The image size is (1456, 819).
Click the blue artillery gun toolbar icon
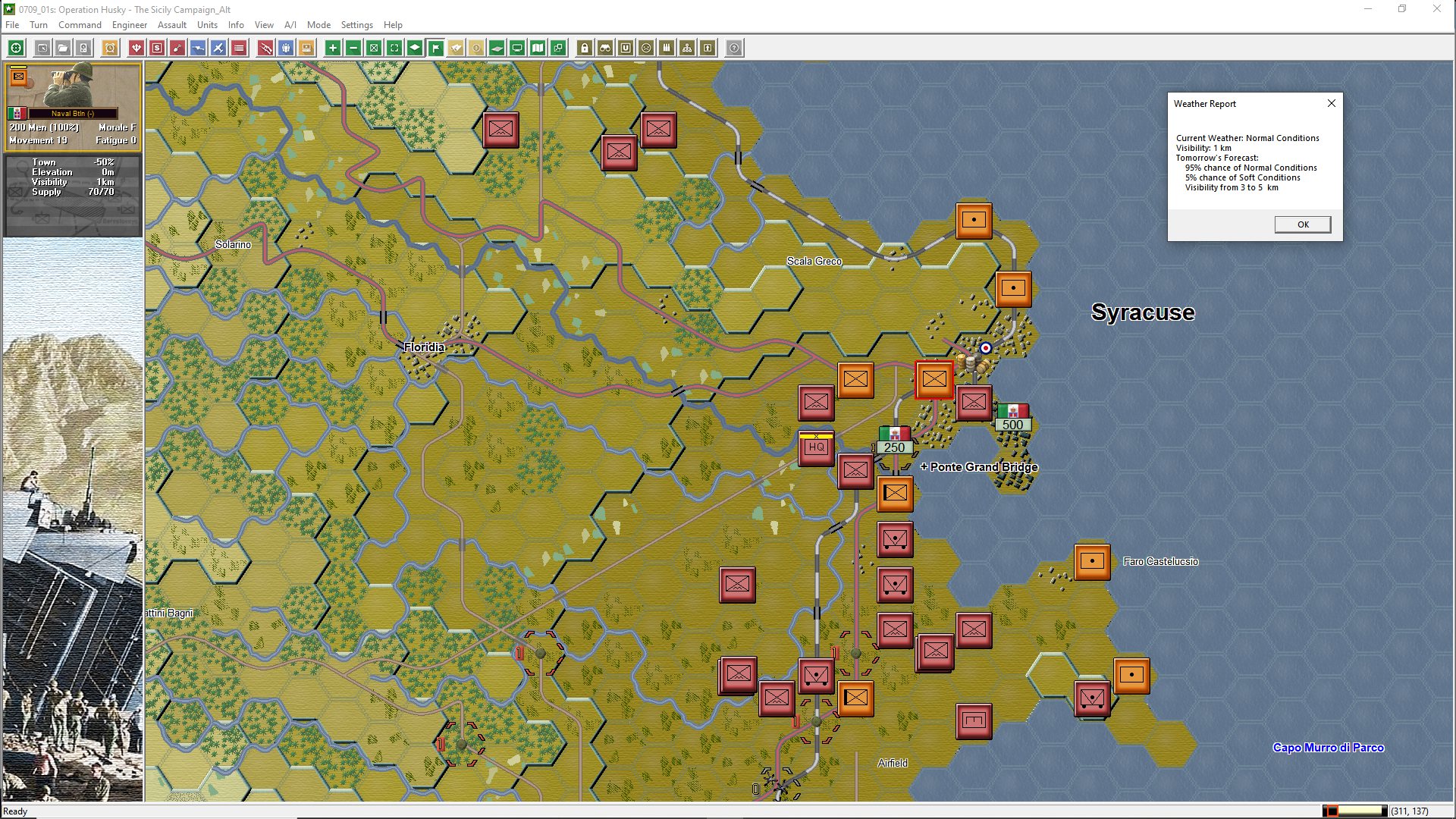pyautogui.click(x=198, y=48)
